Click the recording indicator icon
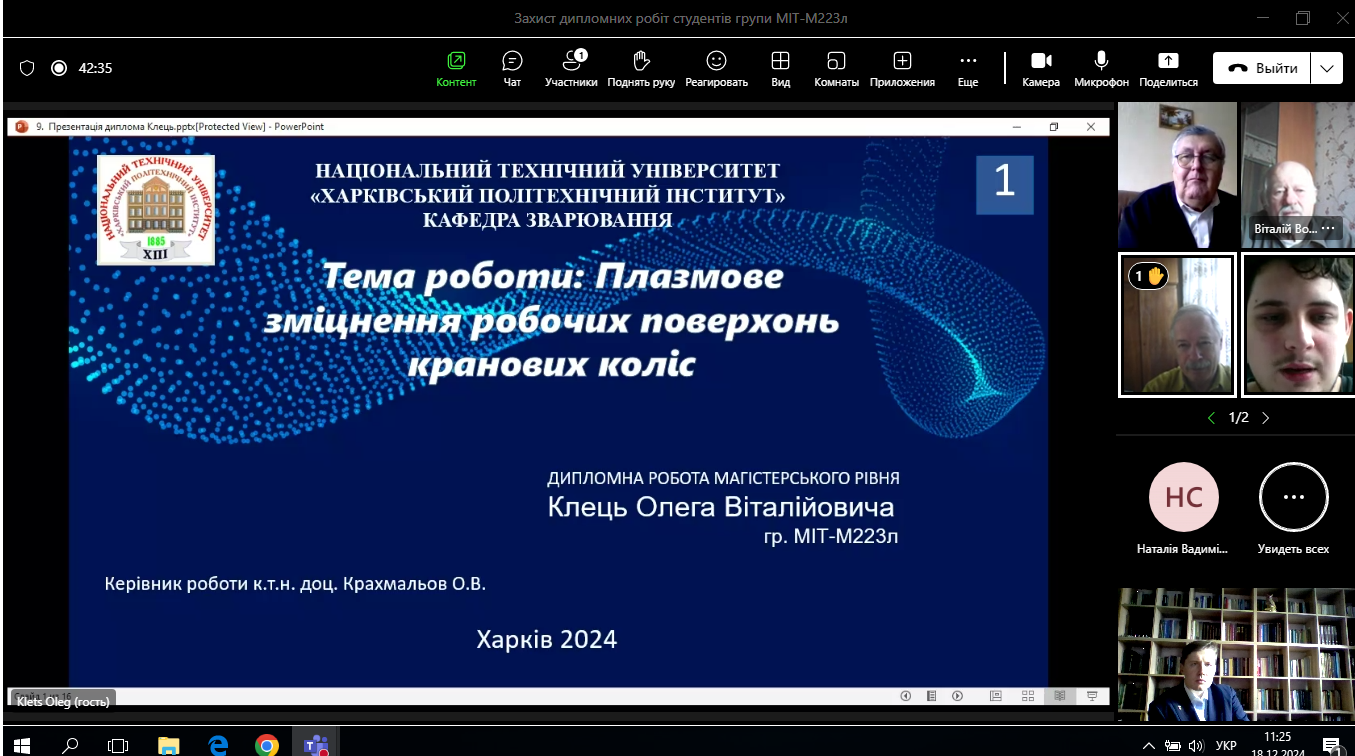The width and height of the screenshot is (1355, 756). 59,68
